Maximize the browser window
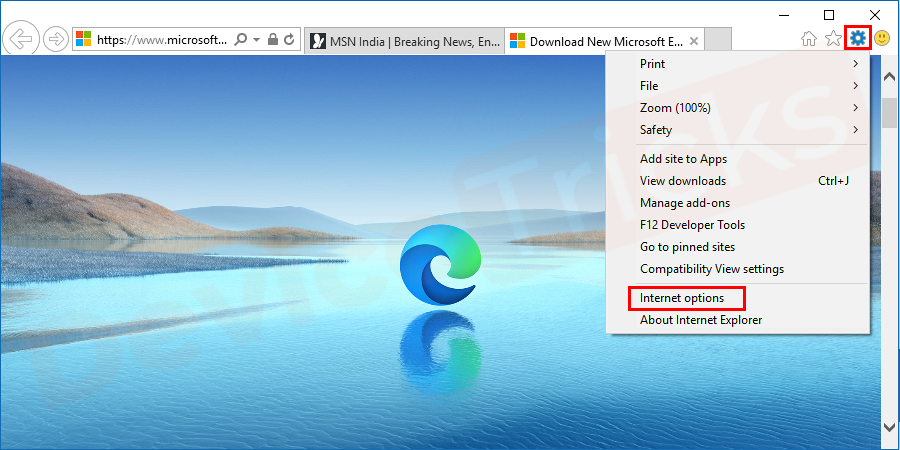The width and height of the screenshot is (900, 450). coord(829,14)
